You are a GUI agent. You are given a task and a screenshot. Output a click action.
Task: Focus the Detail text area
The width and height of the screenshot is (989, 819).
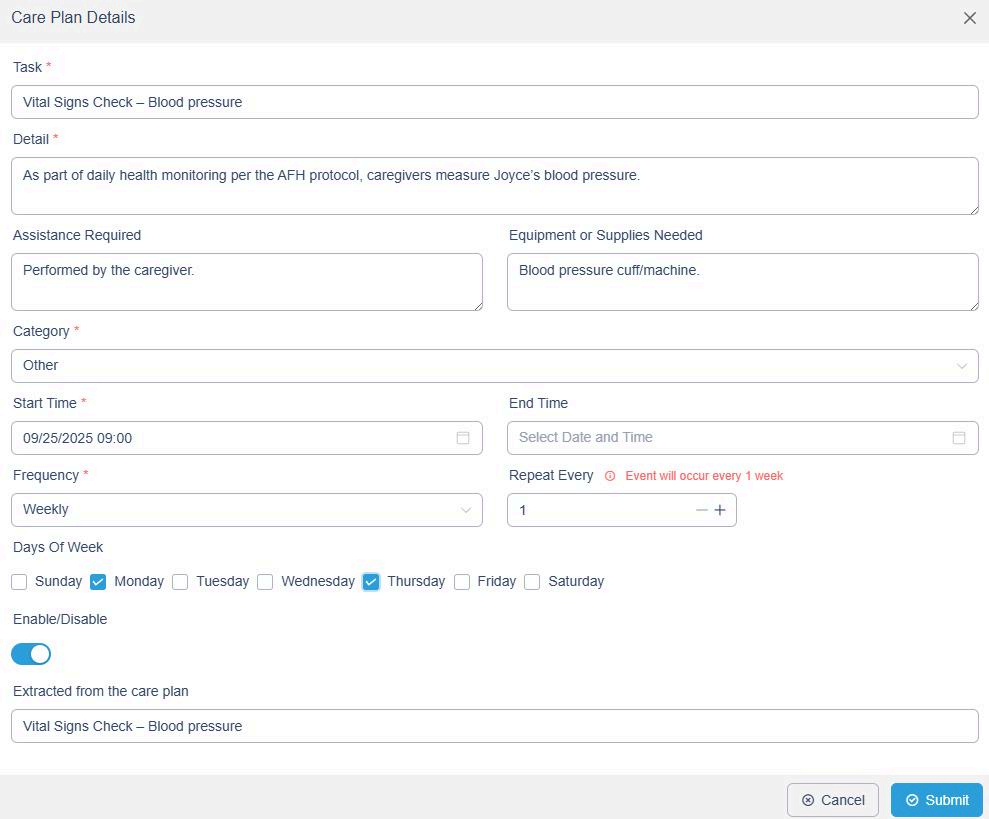494,186
